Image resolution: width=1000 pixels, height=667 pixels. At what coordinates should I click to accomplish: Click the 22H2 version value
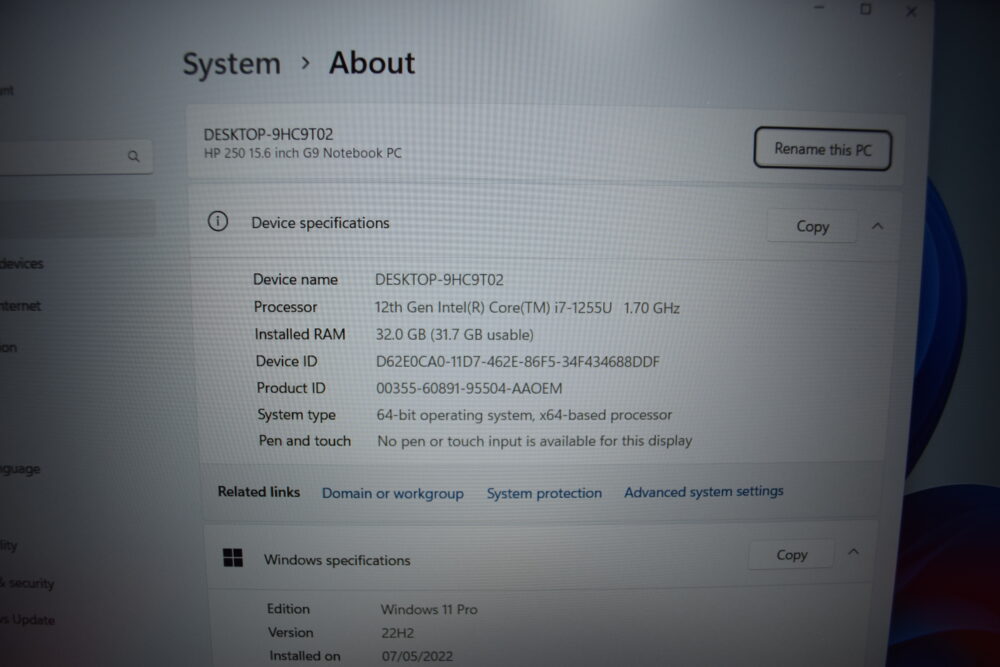(398, 633)
